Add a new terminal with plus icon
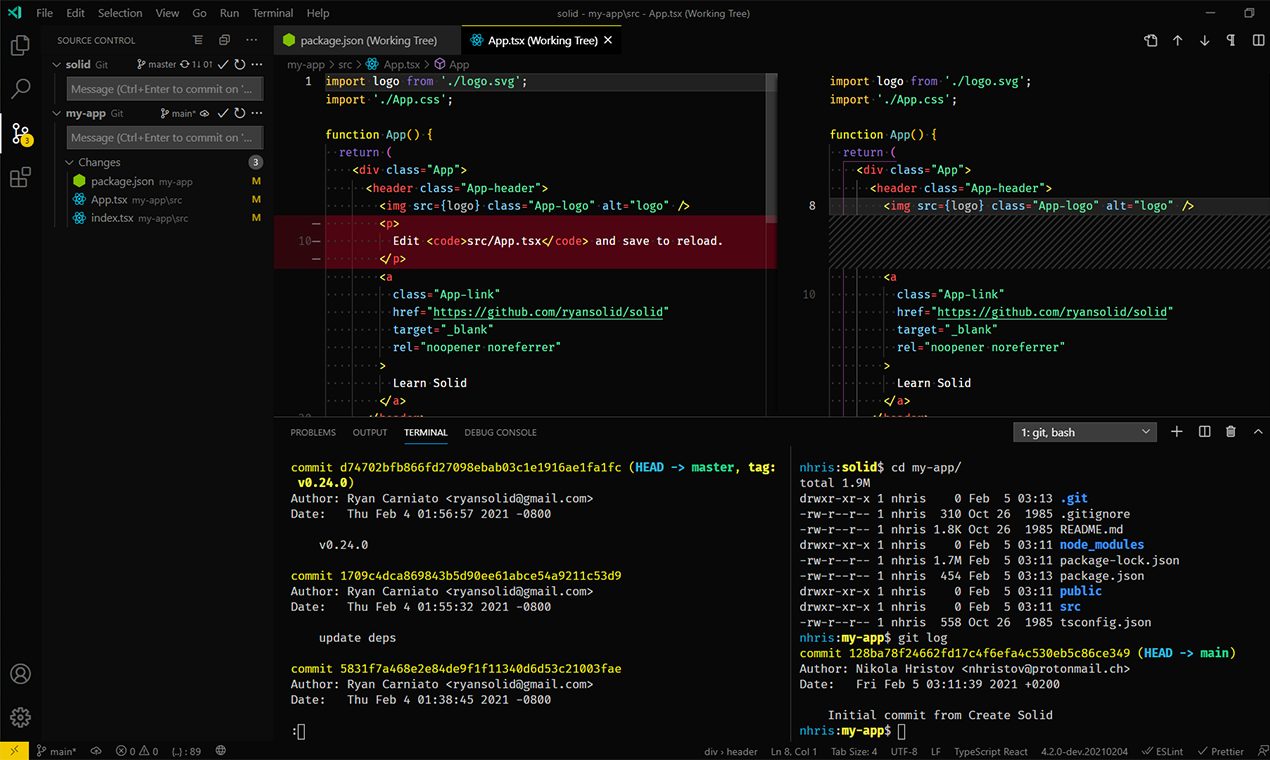This screenshot has width=1270, height=760. (x=1177, y=432)
